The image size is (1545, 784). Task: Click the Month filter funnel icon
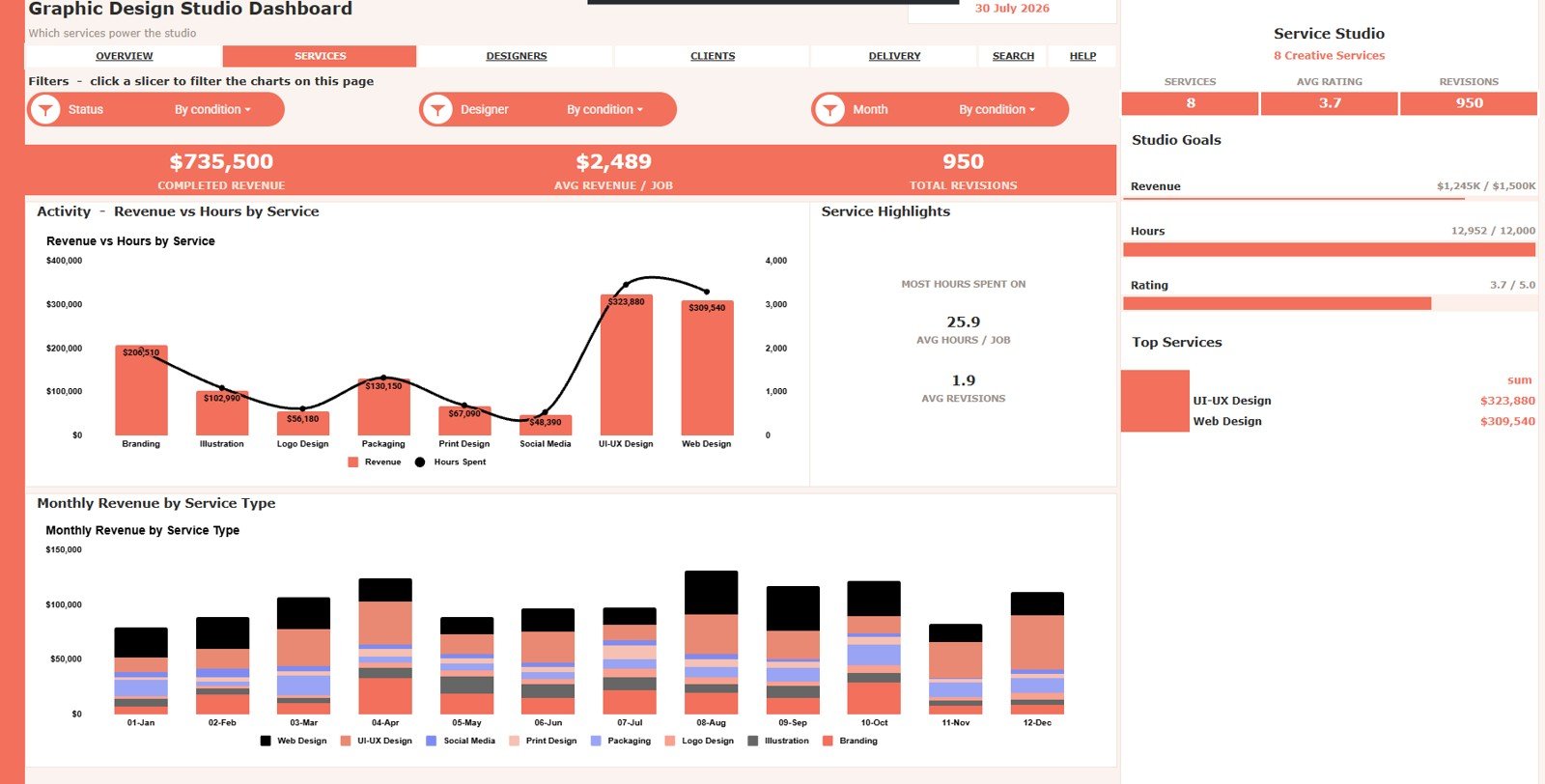(829, 110)
